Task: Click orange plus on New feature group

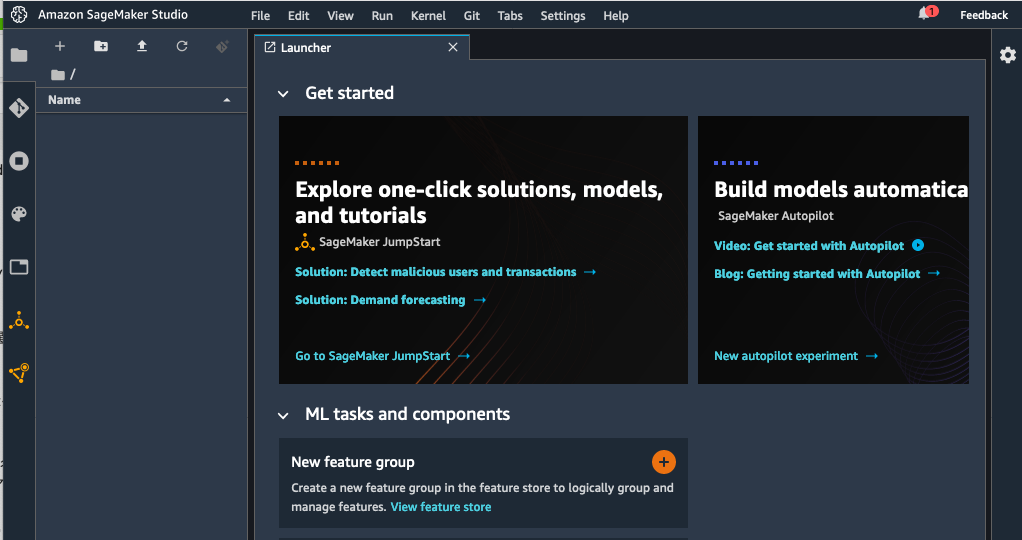Action: 664,462
